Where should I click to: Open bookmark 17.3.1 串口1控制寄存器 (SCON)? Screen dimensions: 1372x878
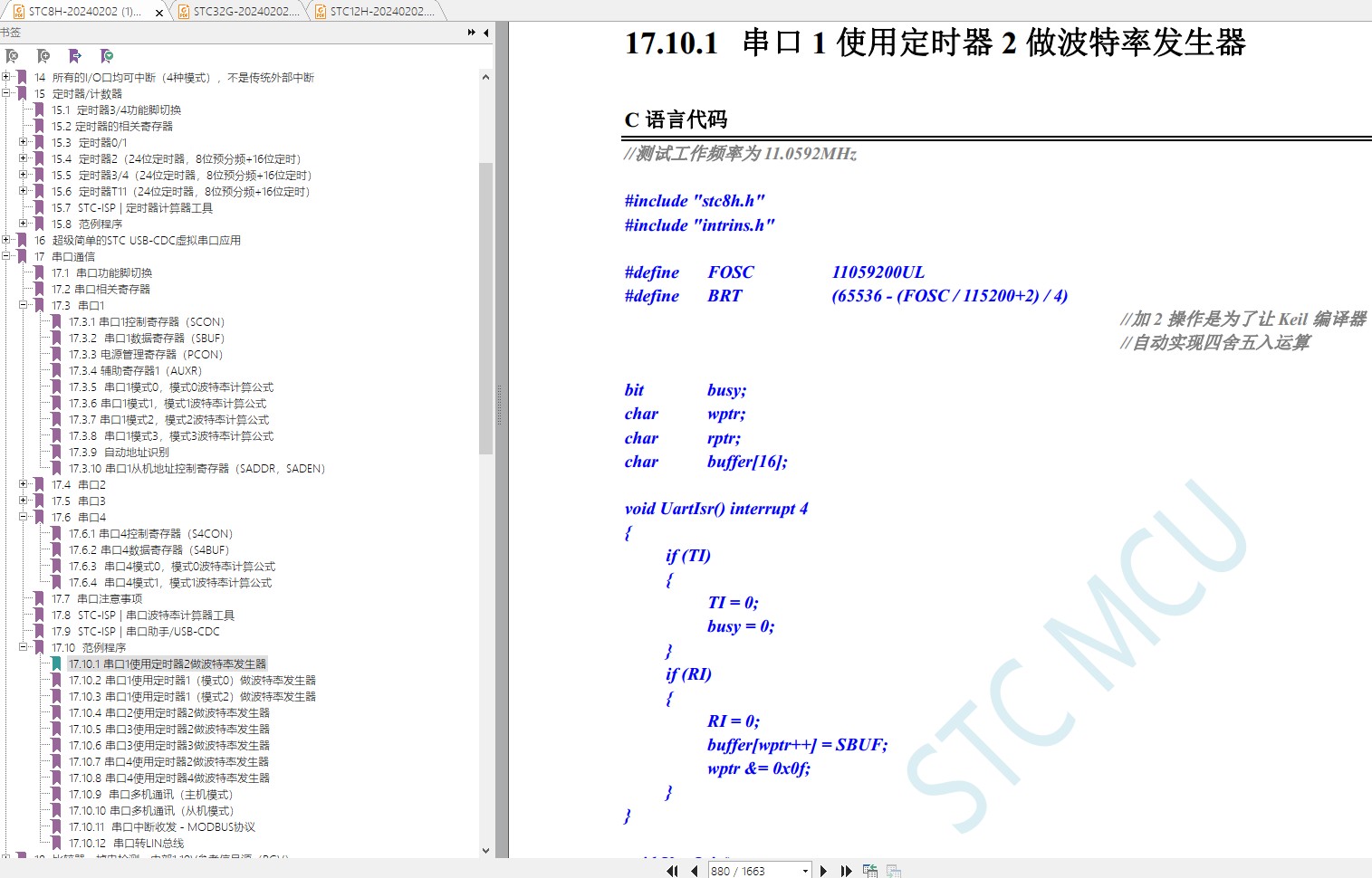(147, 322)
